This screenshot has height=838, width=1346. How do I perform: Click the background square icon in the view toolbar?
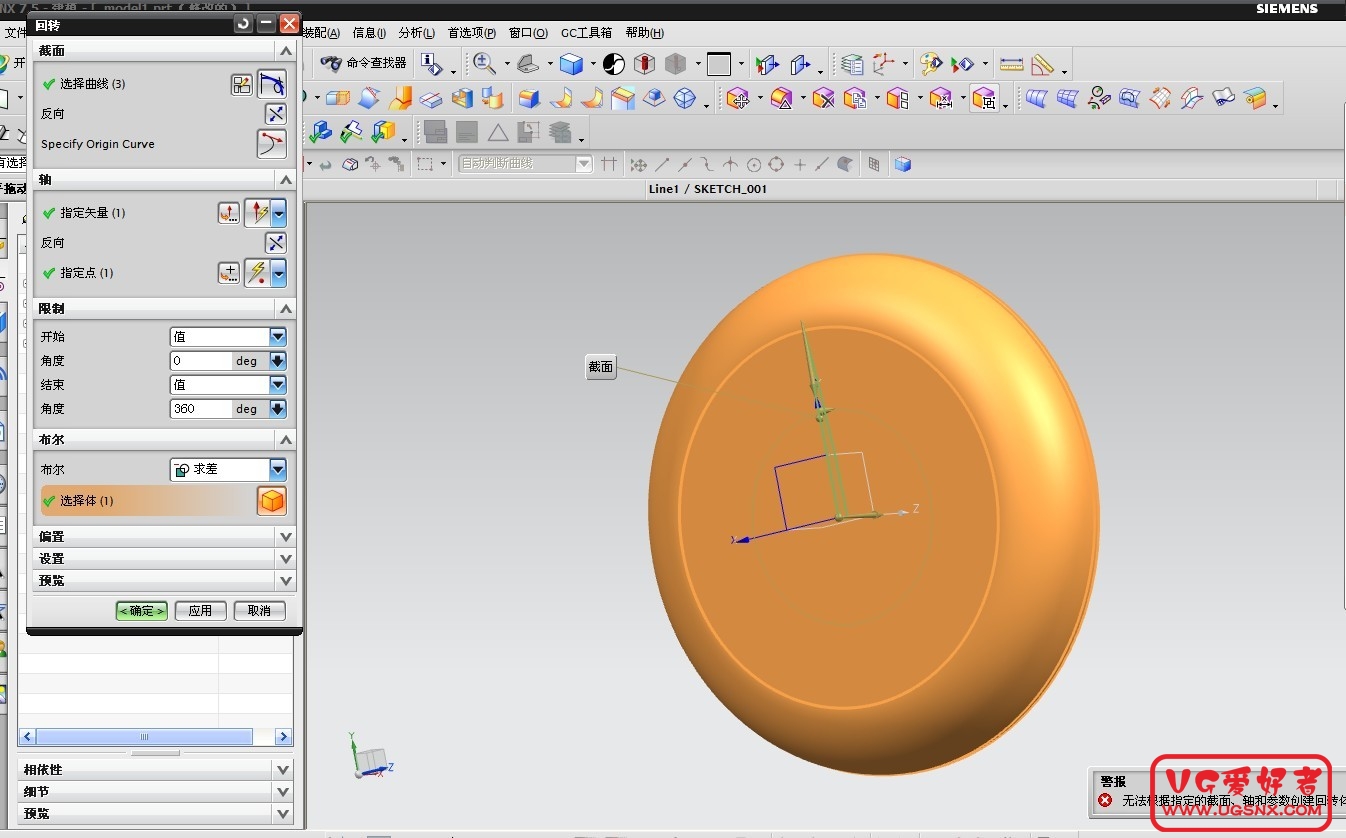[x=719, y=65]
